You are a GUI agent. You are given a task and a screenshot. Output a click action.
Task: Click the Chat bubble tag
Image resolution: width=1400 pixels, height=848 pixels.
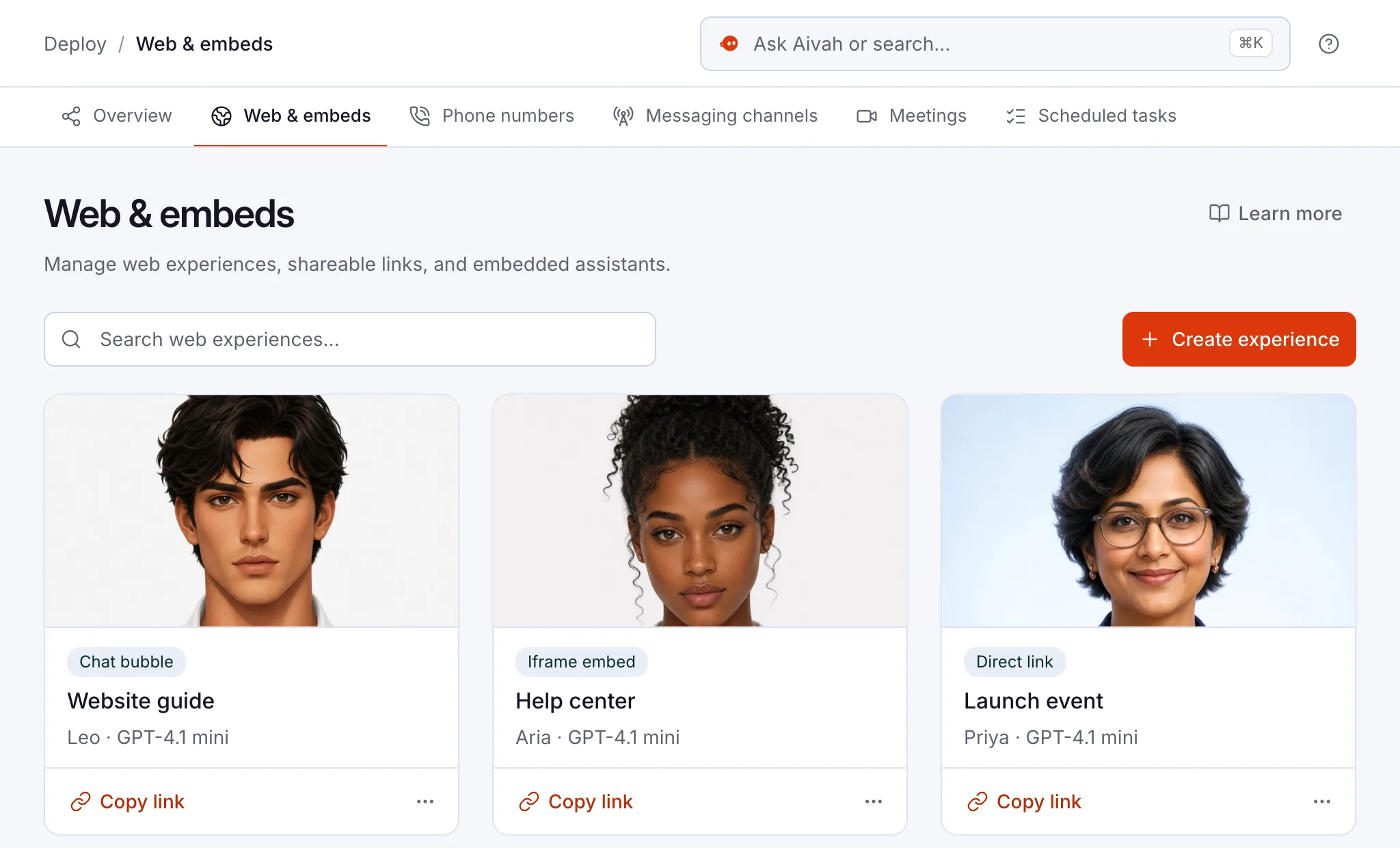point(126,662)
